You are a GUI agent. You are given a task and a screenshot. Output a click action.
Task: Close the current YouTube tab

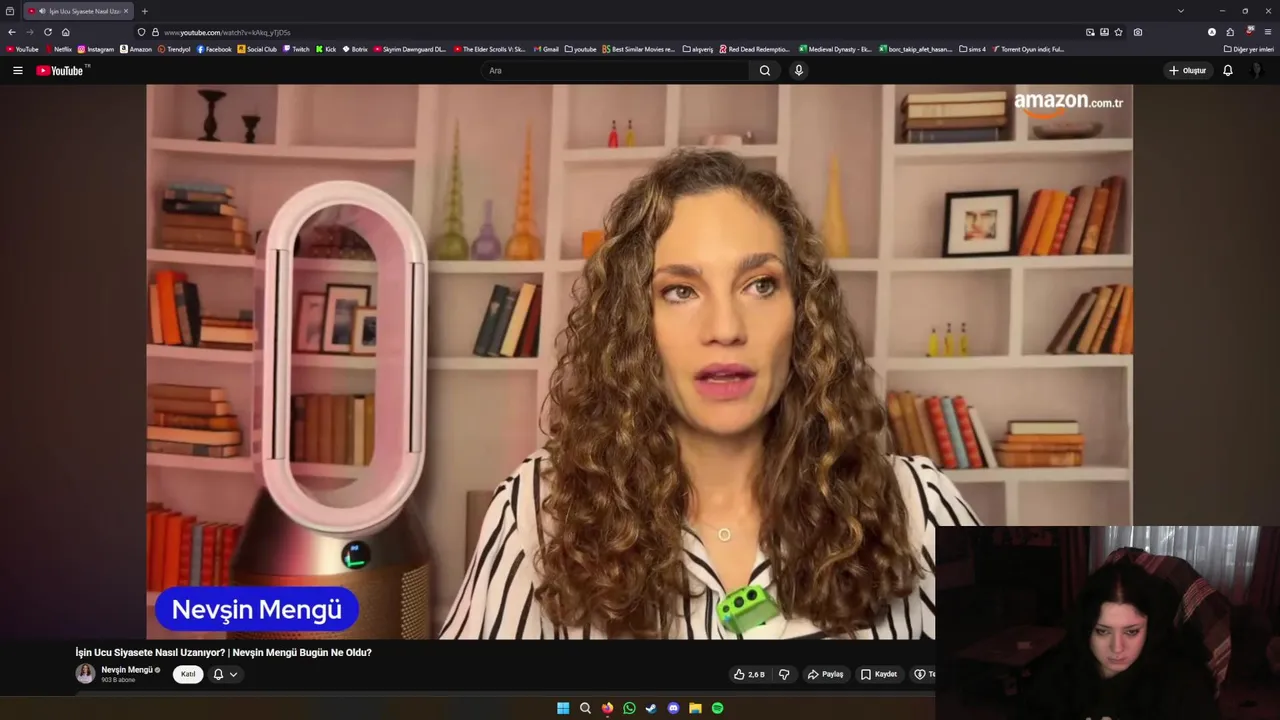click(x=126, y=11)
